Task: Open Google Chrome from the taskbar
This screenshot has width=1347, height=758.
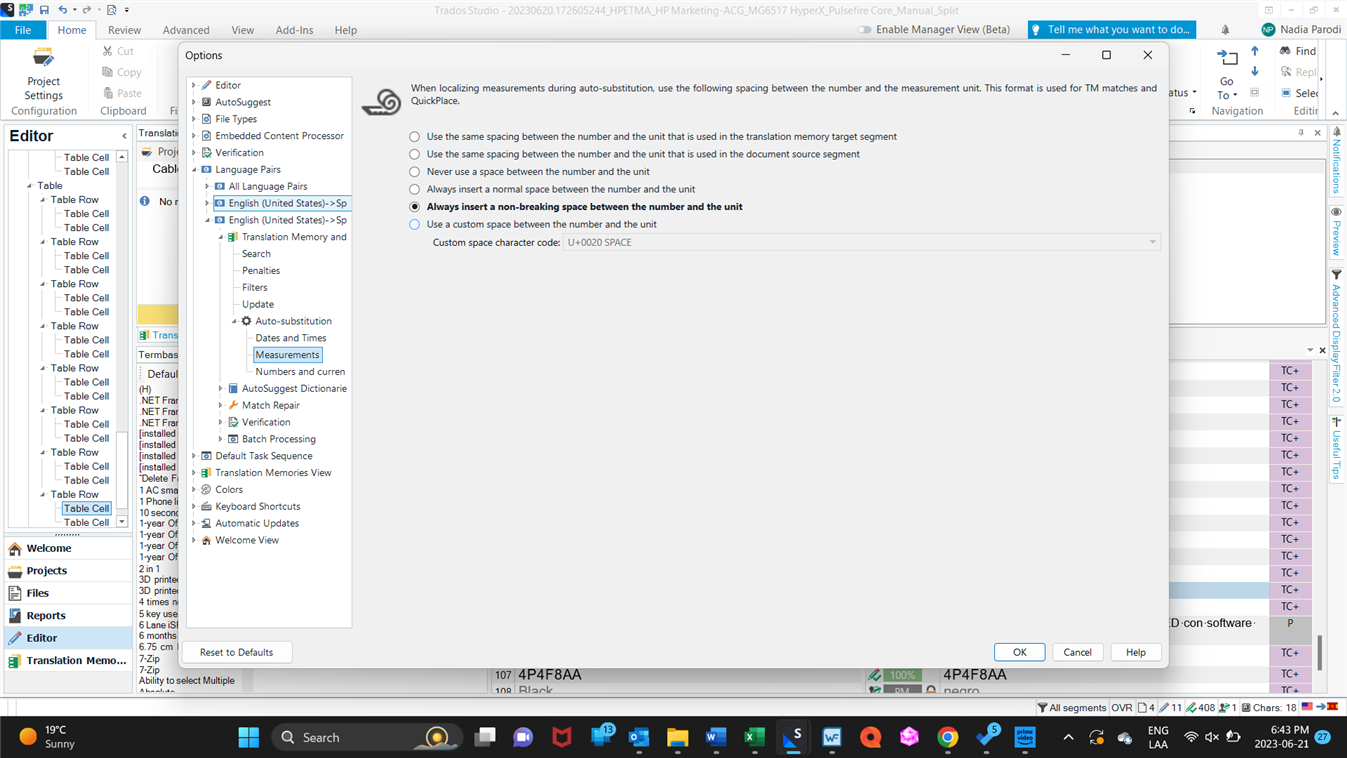Action: (948, 737)
